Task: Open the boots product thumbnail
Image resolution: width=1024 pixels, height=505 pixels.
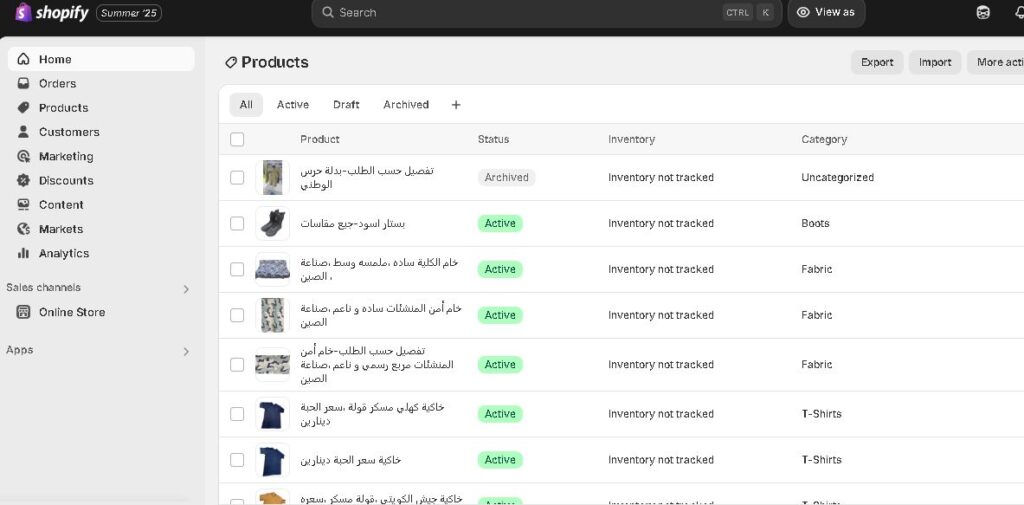Action: coord(272,223)
